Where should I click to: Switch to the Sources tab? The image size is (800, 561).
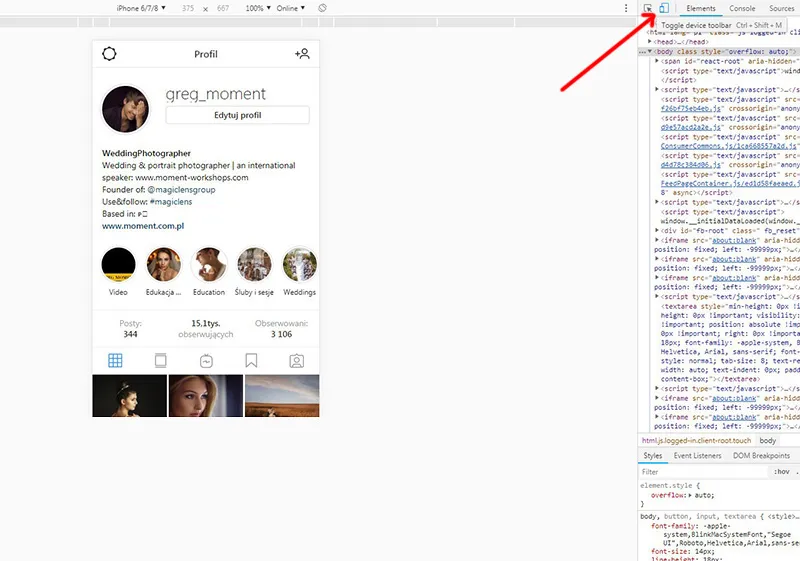point(781,8)
